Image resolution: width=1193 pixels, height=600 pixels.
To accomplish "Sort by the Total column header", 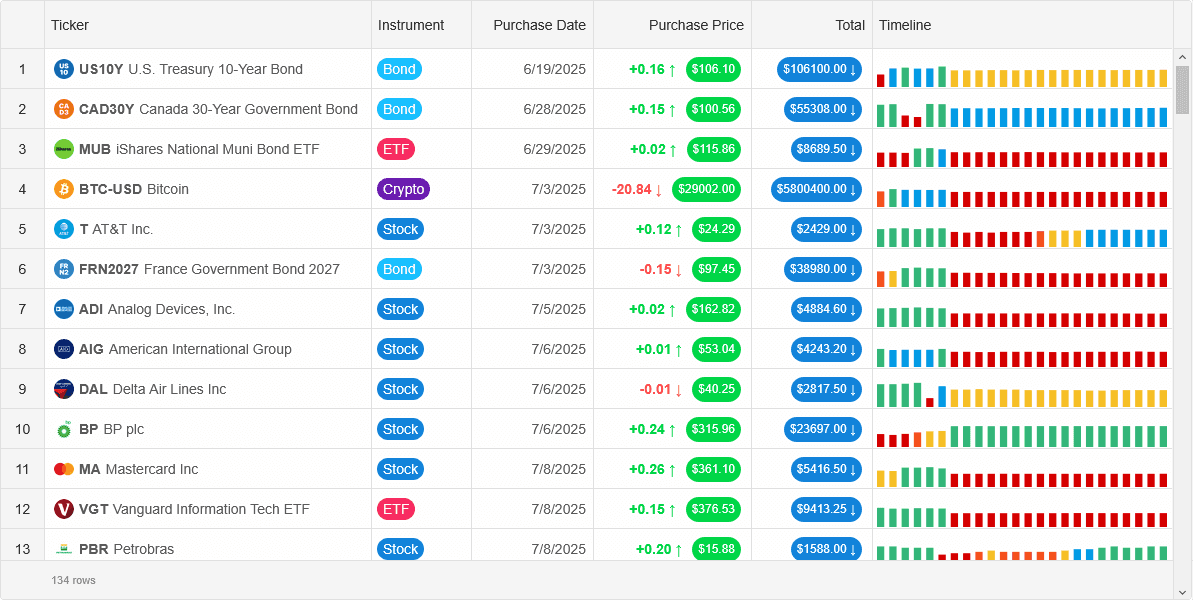I will (x=812, y=25).
